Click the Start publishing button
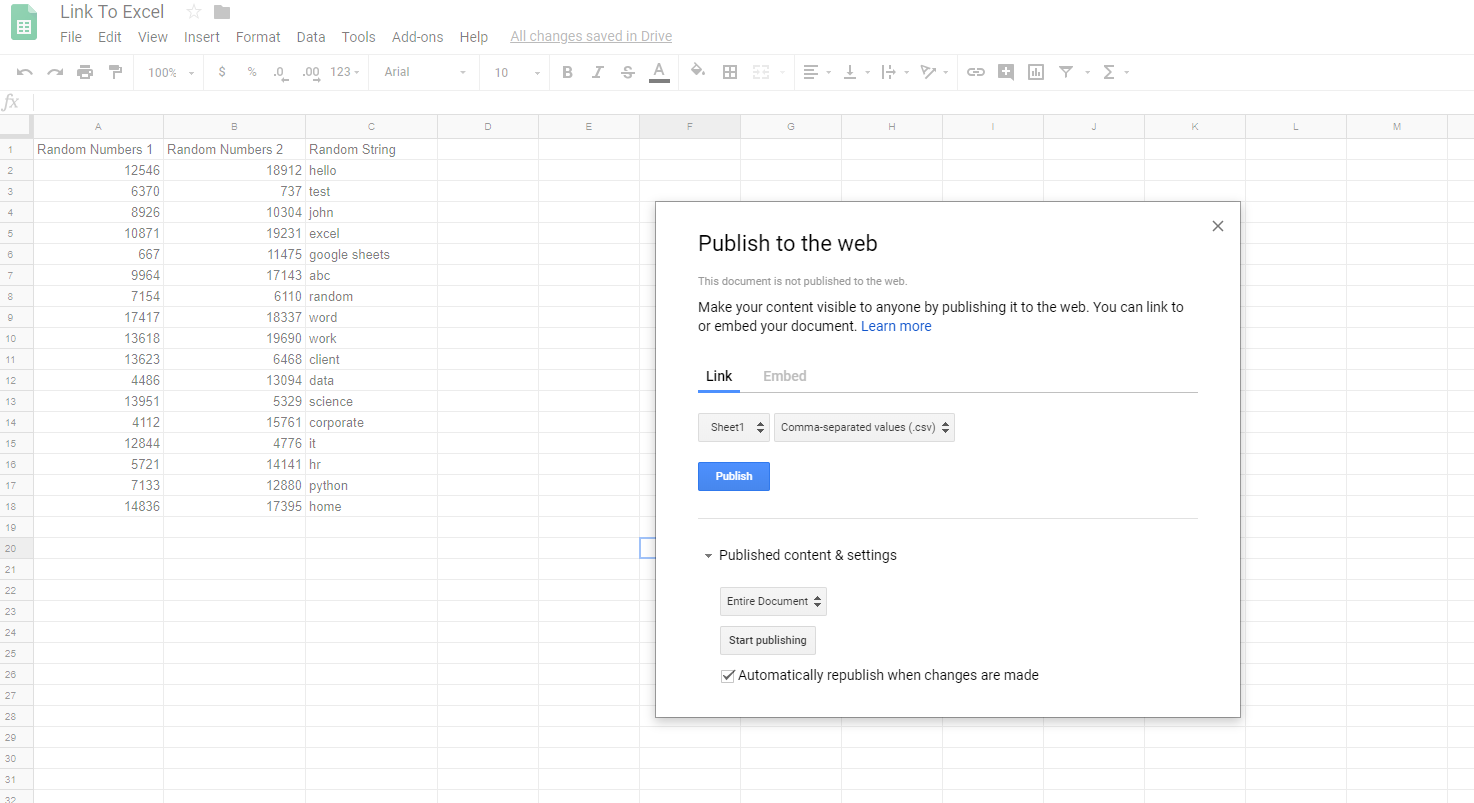This screenshot has height=803, width=1474. 768,640
